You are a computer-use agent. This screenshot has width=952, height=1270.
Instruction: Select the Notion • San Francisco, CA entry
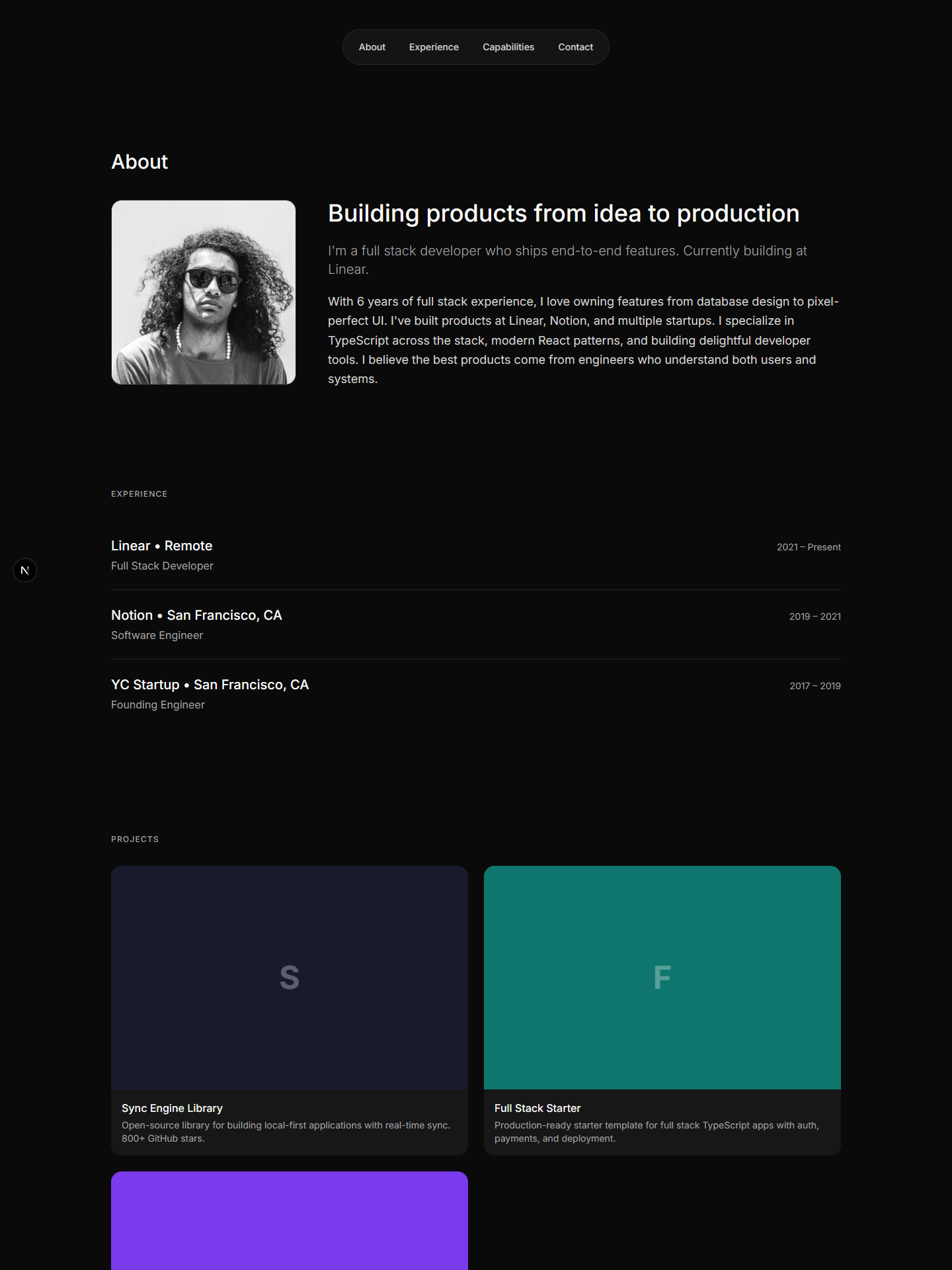click(x=476, y=624)
